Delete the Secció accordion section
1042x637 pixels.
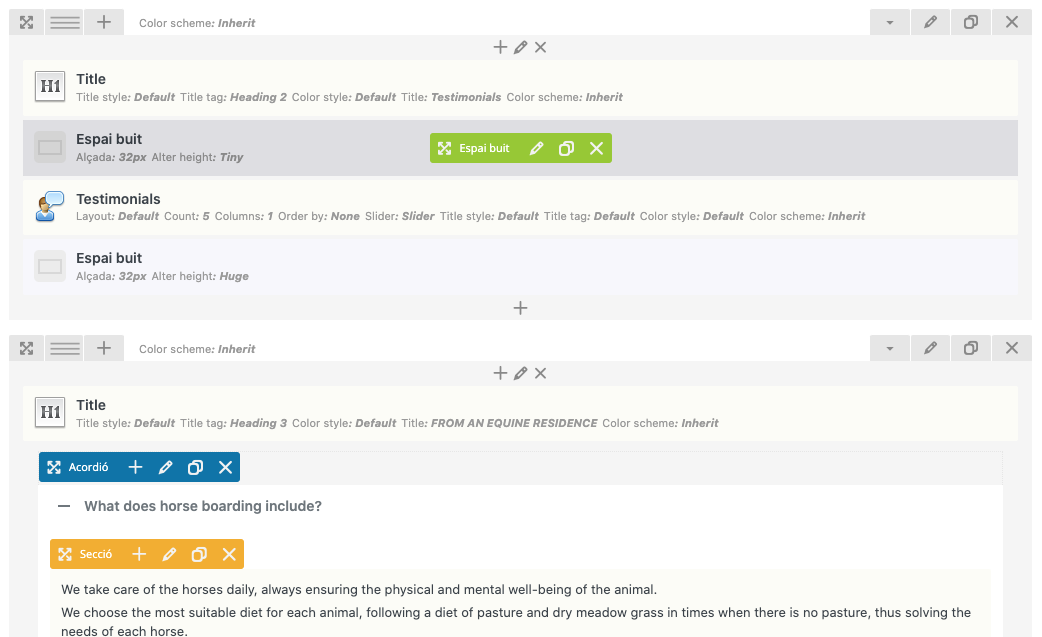pos(229,554)
